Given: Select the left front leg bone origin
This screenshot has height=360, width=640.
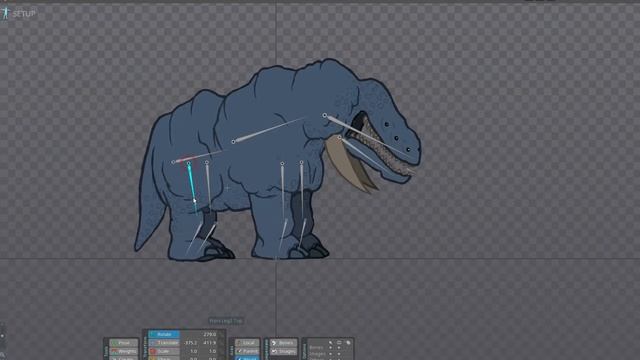Looking at the screenshot, I should point(282,164).
